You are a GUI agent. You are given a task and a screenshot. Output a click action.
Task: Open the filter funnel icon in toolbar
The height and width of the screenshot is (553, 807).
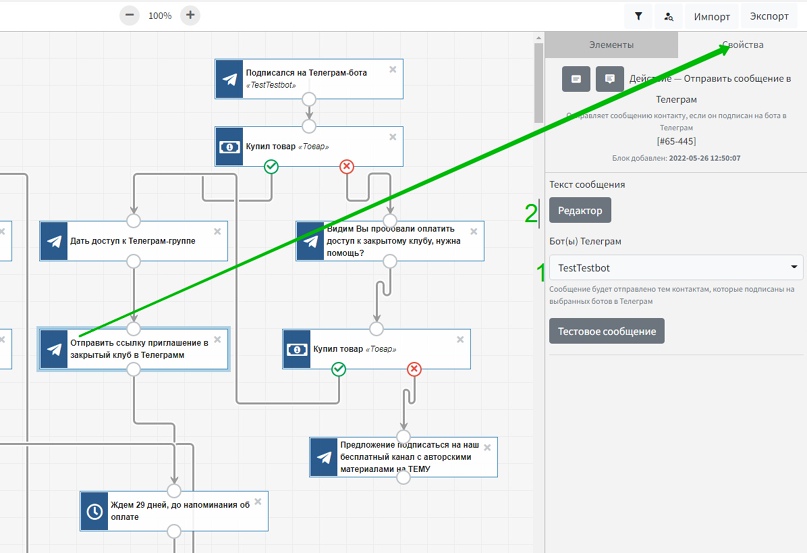point(638,16)
